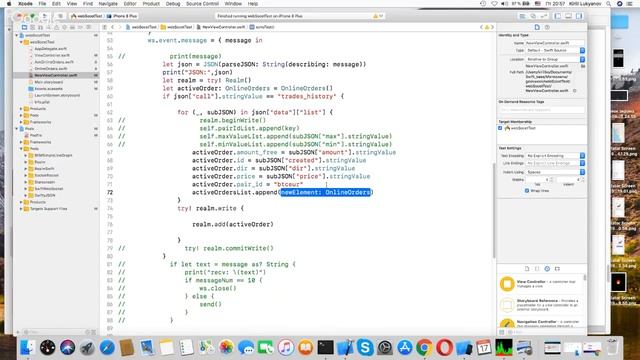Viewport: 640px width, 360px height.
Task: Open Photos from the Dock
Action: [x=226, y=347]
